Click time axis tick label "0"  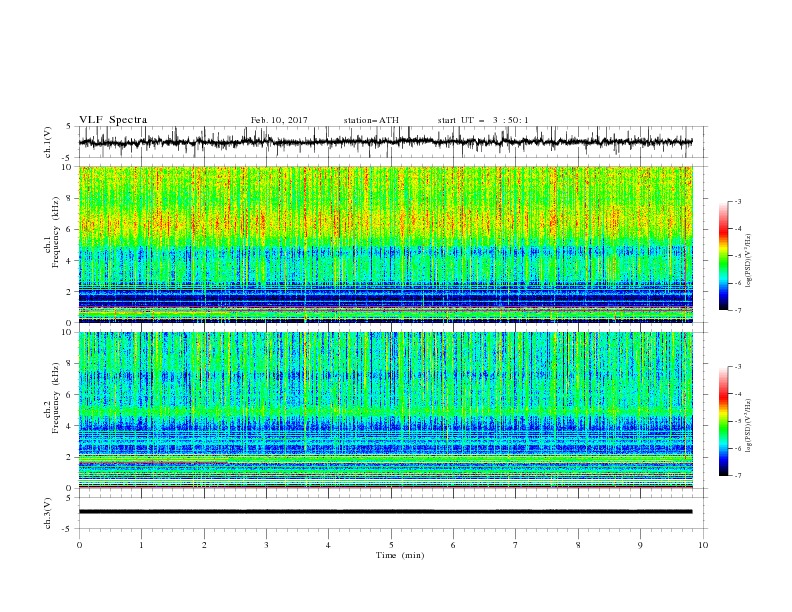pos(79,545)
